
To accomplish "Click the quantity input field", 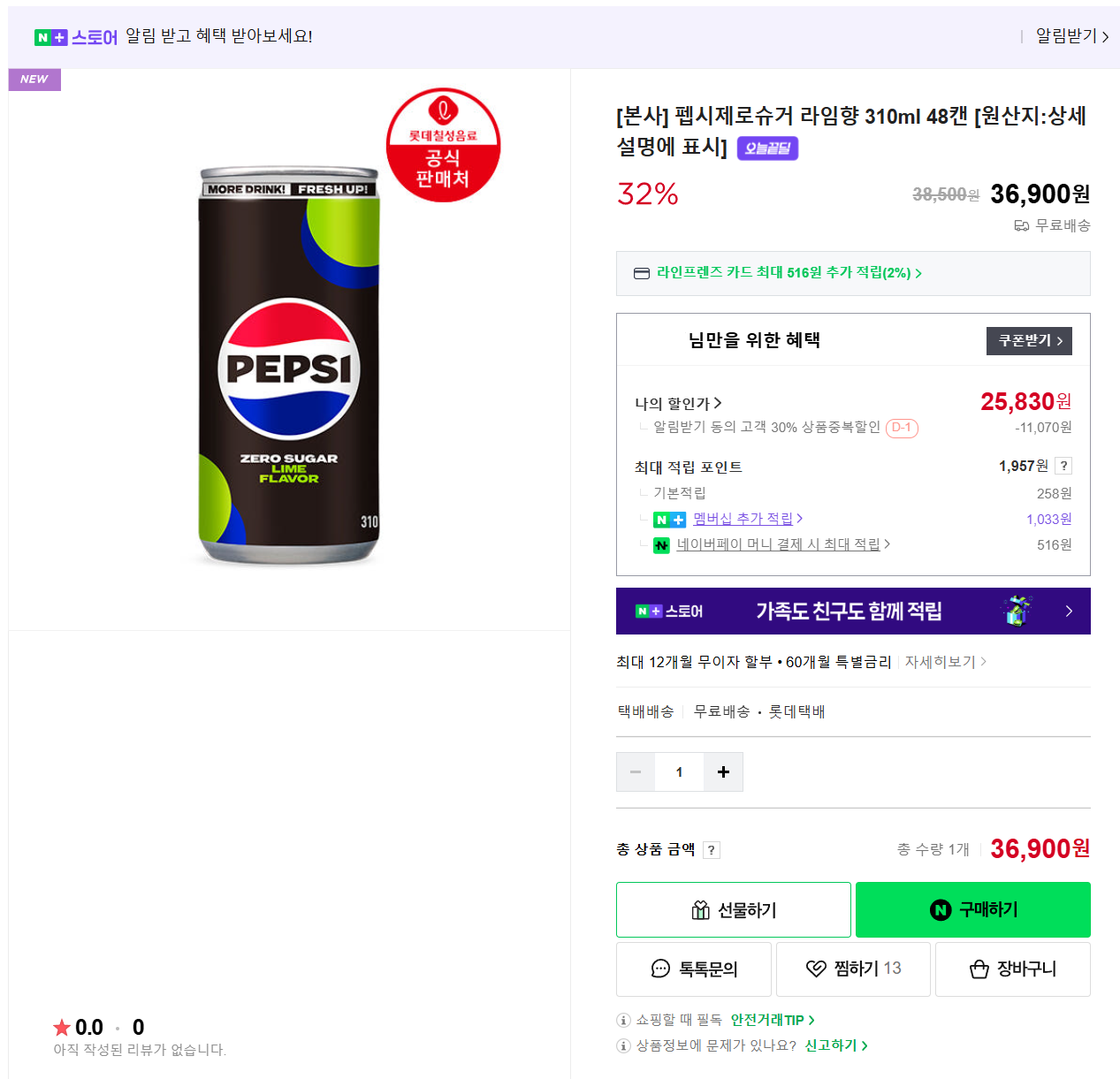I will (x=679, y=771).
